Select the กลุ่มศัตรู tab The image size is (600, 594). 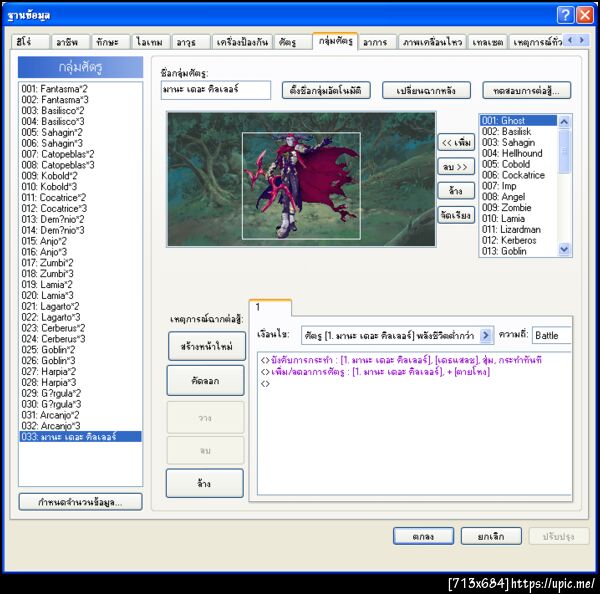click(x=335, y=41)
